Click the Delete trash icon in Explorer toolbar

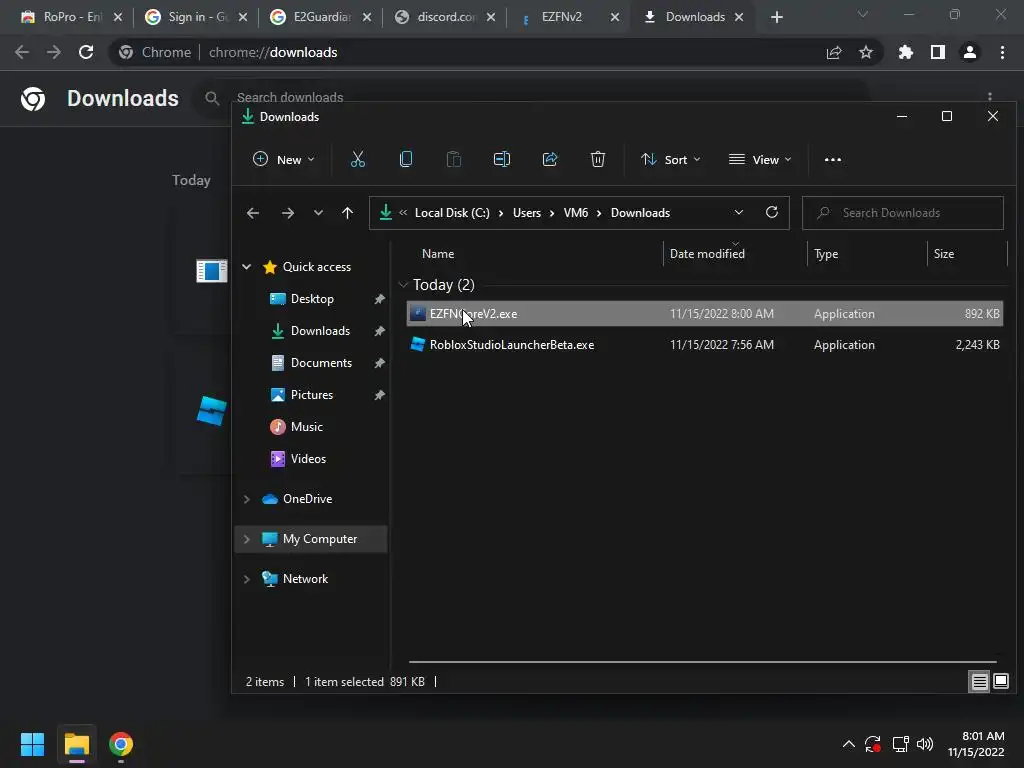[x=598, y=159]
